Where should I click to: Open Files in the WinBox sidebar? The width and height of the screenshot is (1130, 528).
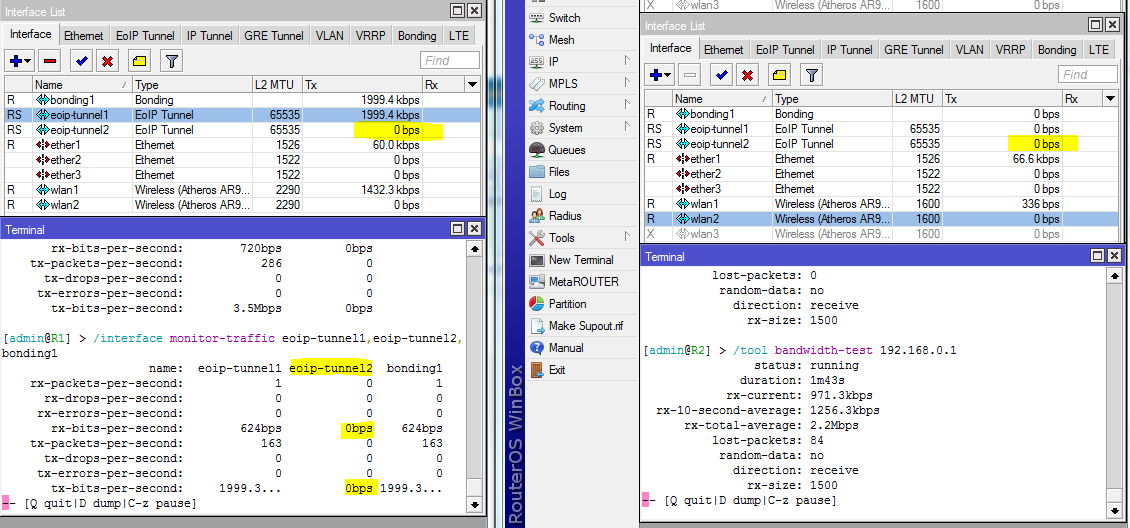[x=559, y=172]
